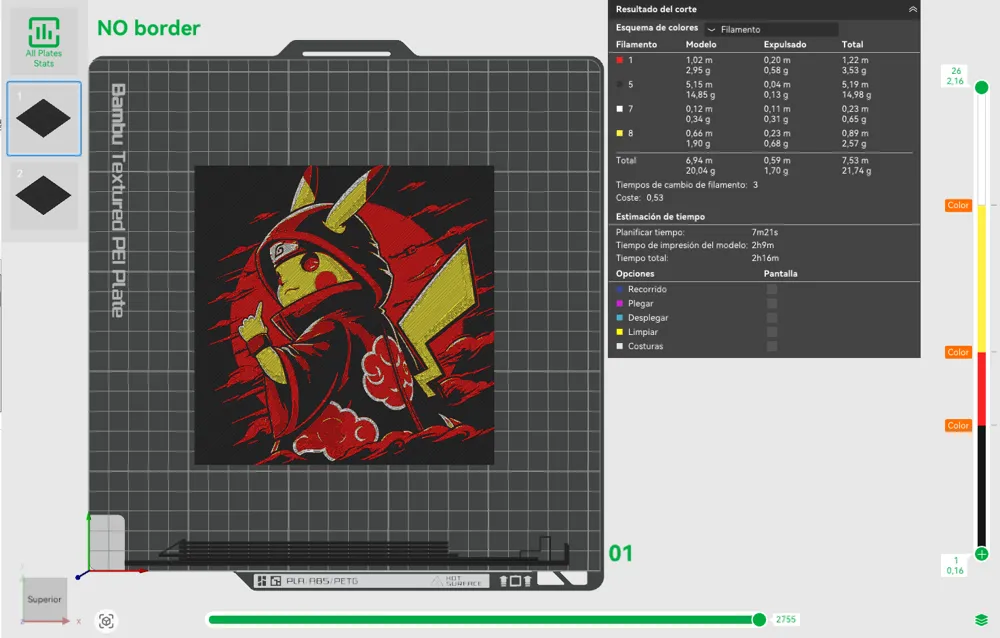The image size is (1000, 638).
Task: Click the topmost orange Color marker on layer slider
Action: coord(958,205)
